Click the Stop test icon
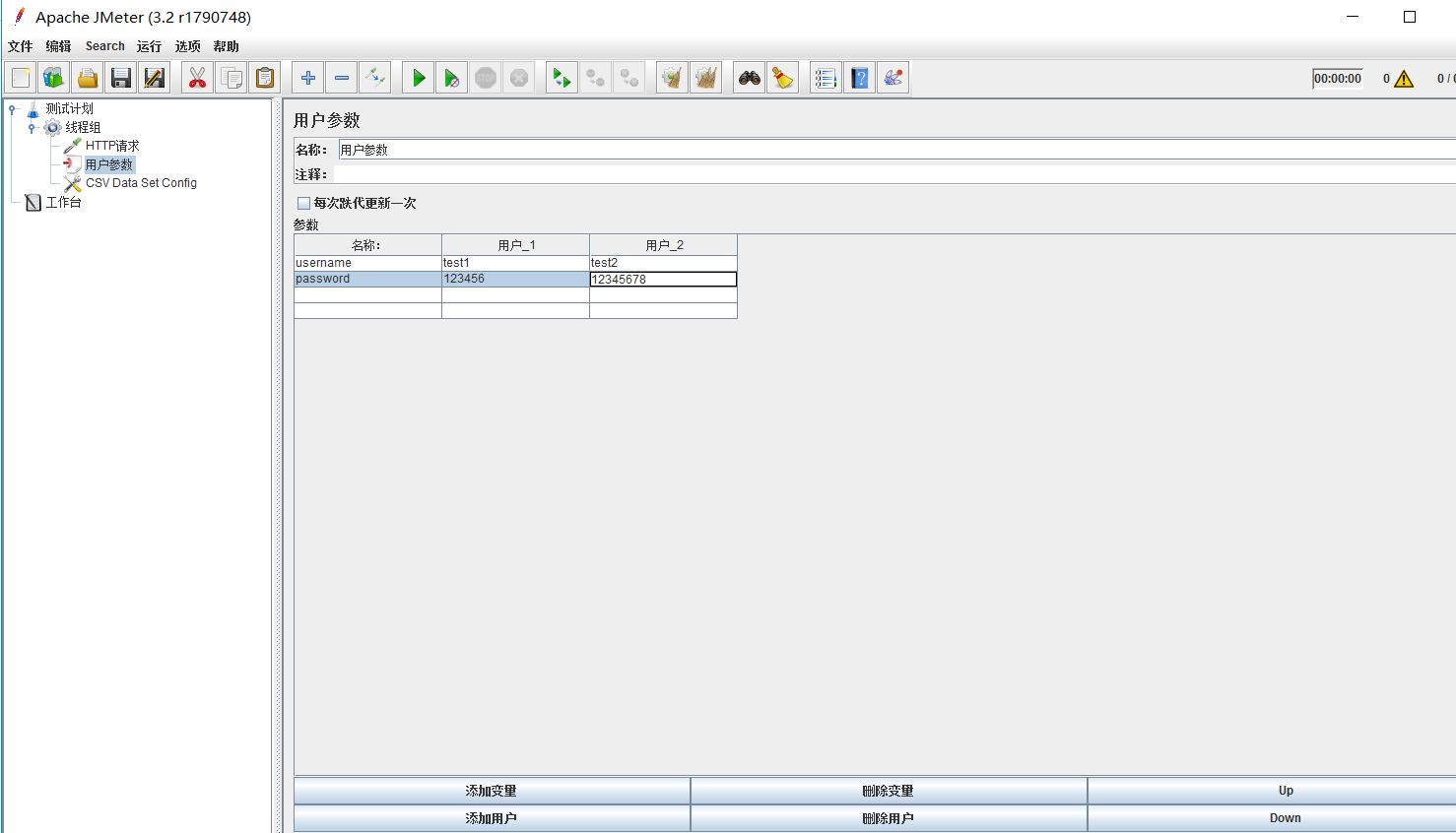 [x=486, y=78]
